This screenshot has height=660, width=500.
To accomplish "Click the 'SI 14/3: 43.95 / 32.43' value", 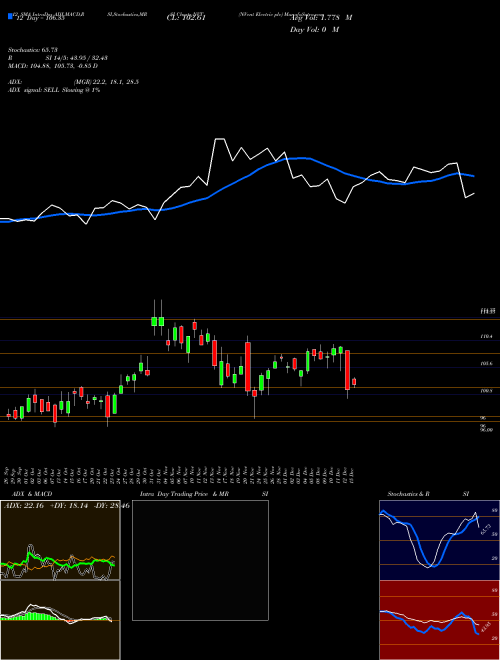I will point(77,58).
